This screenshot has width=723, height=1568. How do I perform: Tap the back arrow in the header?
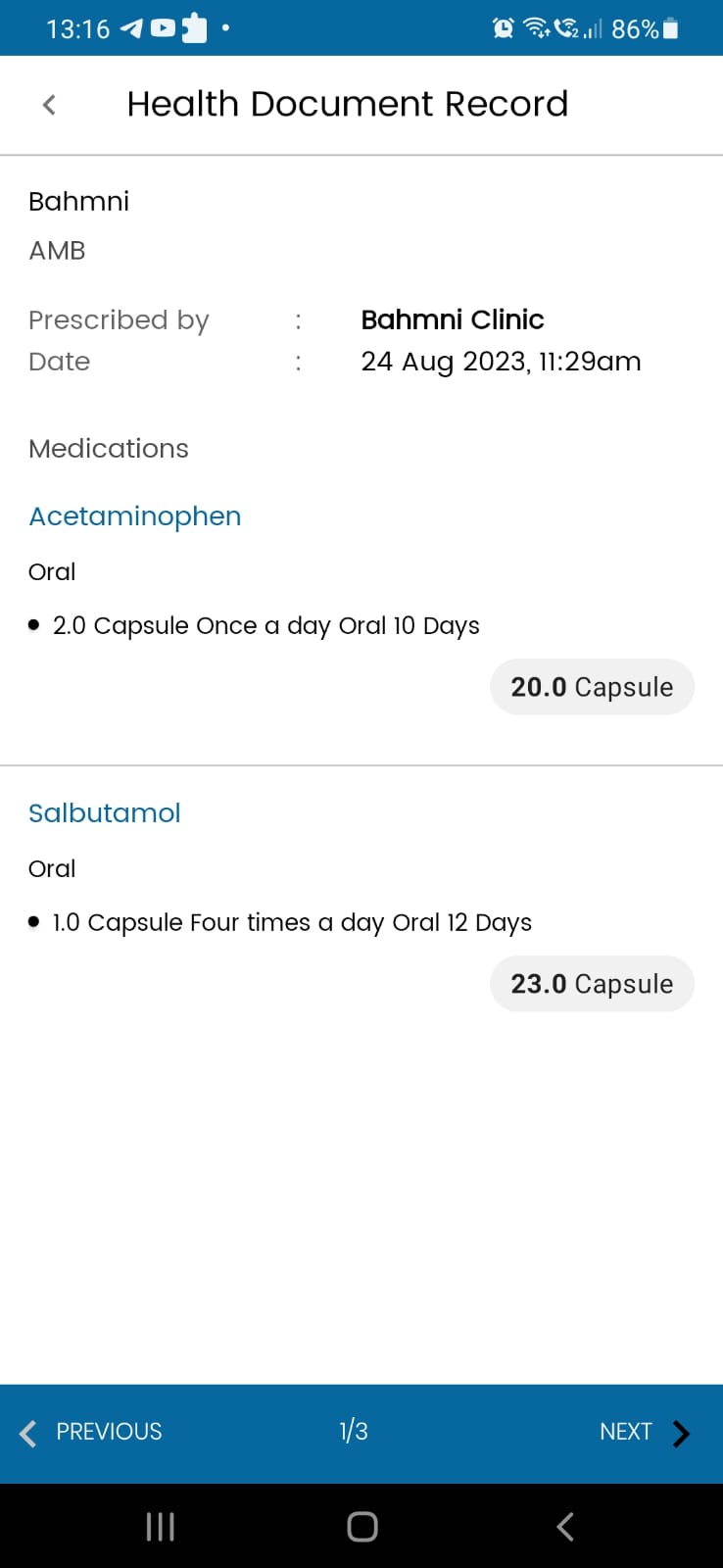(x=50, y=105)
